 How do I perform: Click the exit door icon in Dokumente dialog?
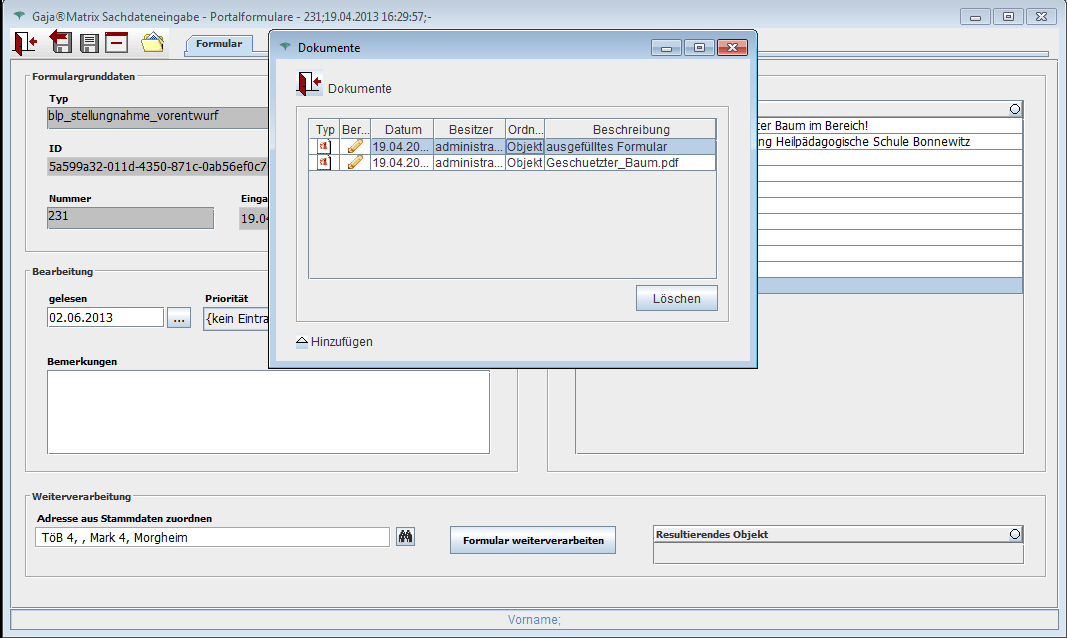pos(309,84)
